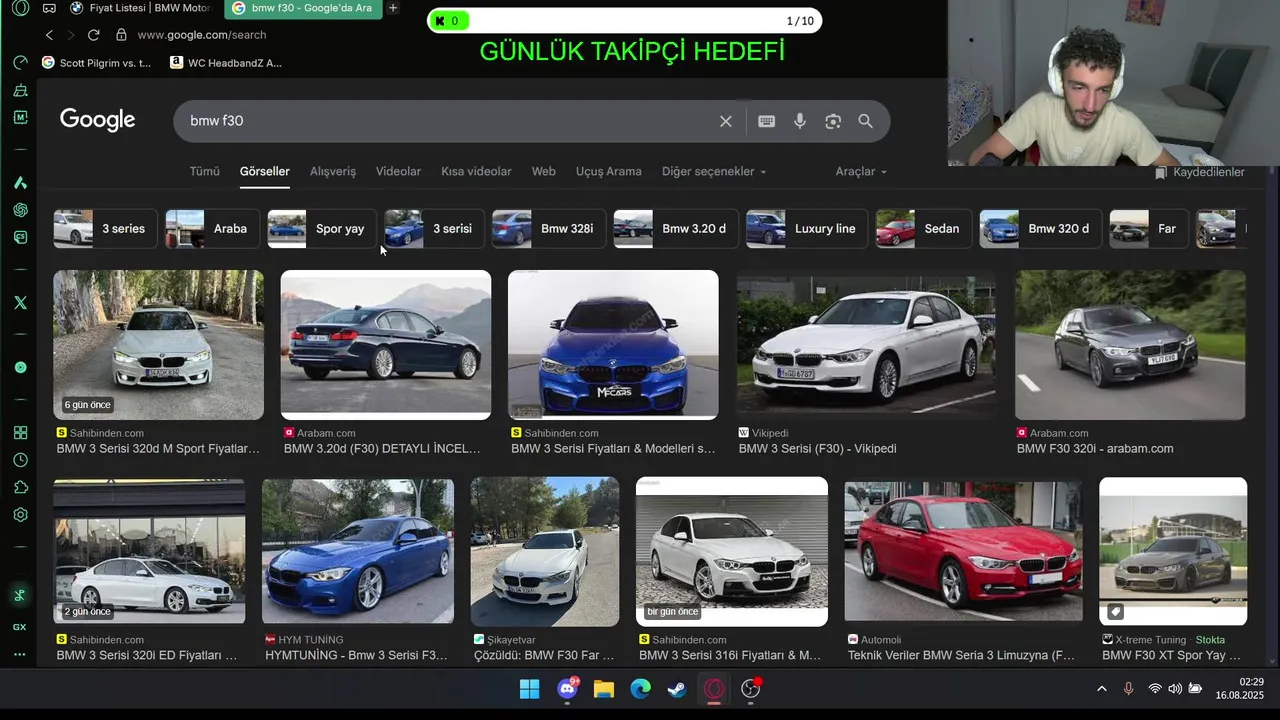1280x720 pixels.
Task: Clear the Google search box text
Action: pyautogui.click(x=726, y=121)
